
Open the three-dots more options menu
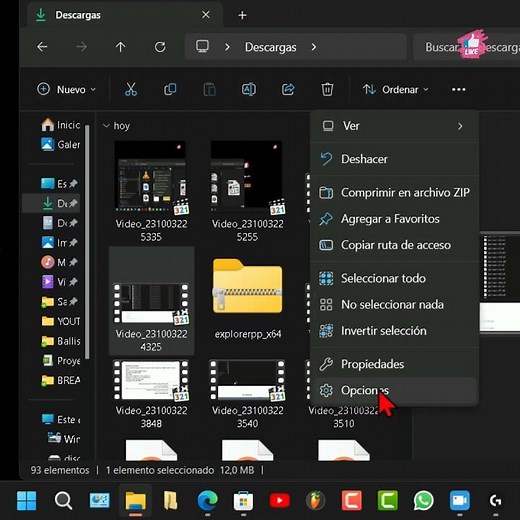[458, 89]
